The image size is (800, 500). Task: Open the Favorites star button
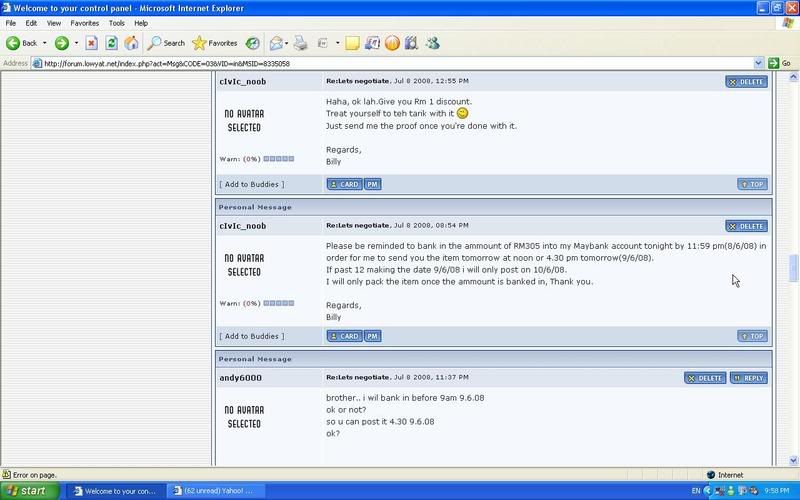tap(215, 43)
